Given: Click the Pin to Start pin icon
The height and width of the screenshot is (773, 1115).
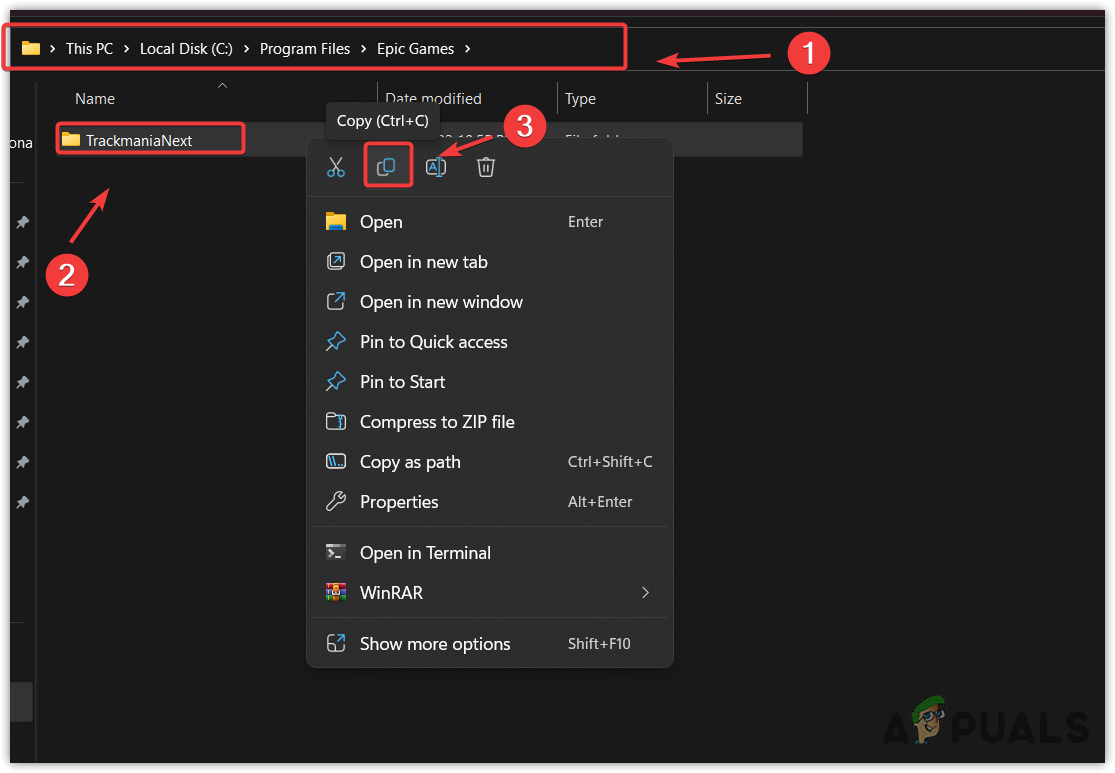Looking at the screenshot, I should coord(336,382).
